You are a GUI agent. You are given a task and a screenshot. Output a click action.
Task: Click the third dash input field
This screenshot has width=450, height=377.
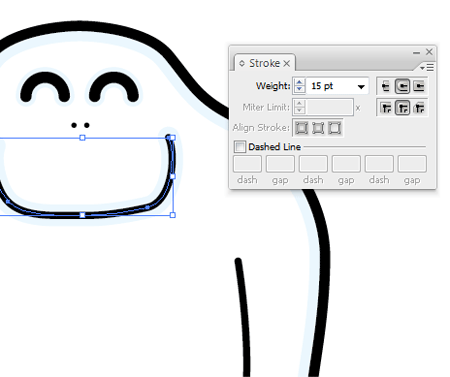[x=379, y=164]
